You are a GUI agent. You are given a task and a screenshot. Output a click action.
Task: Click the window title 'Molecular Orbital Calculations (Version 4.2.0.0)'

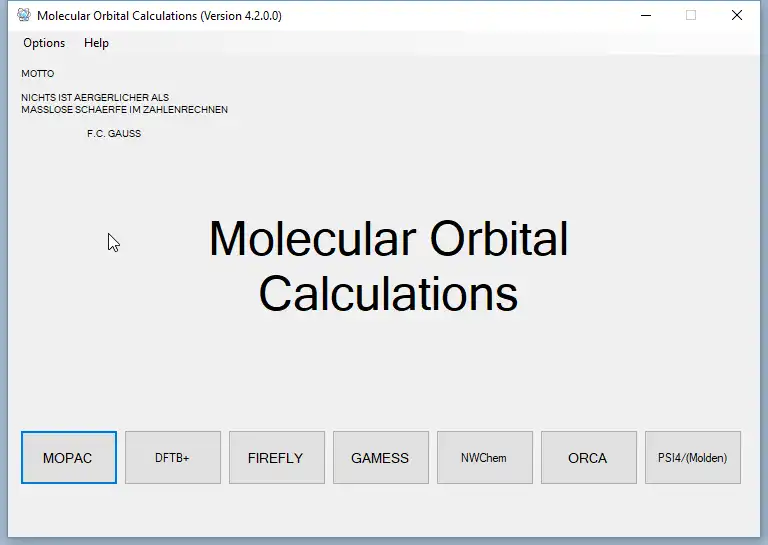point(159,16)
